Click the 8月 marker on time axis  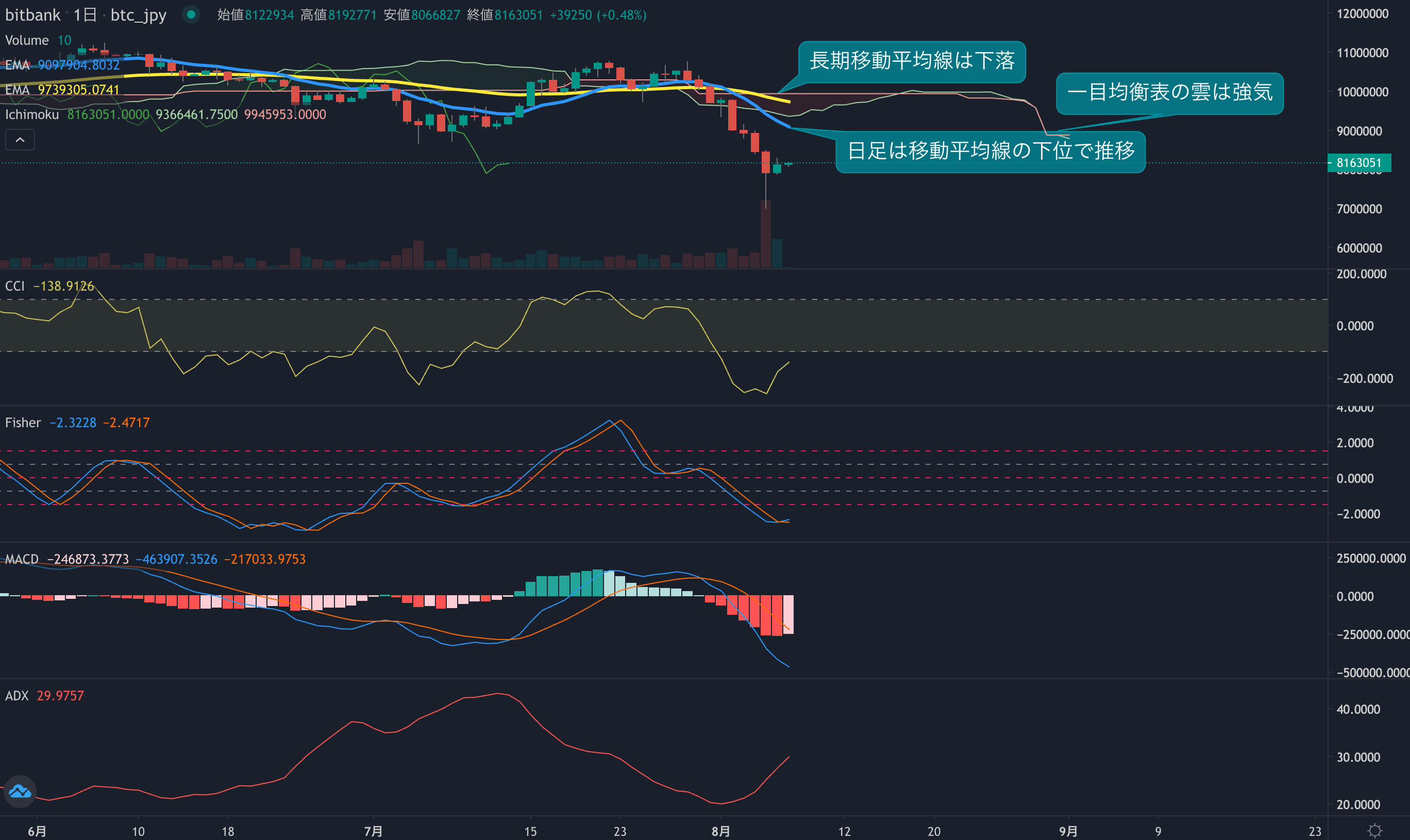[720, 831]
